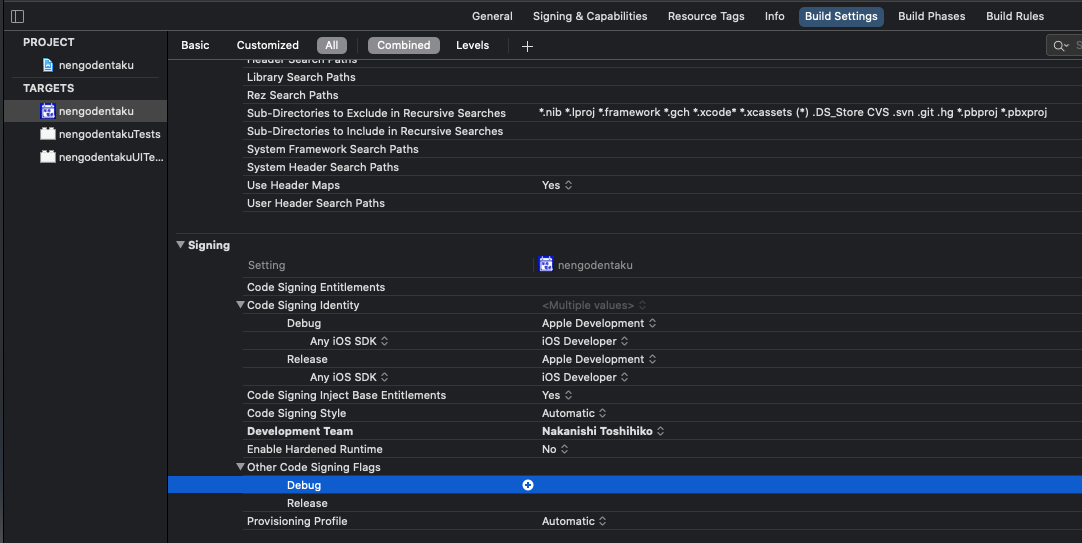Viewport: 1082px width, 543px height.
Task: Open Code Signing Inject Base Entitlements dropdown
Action: click(x=557, y=395)
